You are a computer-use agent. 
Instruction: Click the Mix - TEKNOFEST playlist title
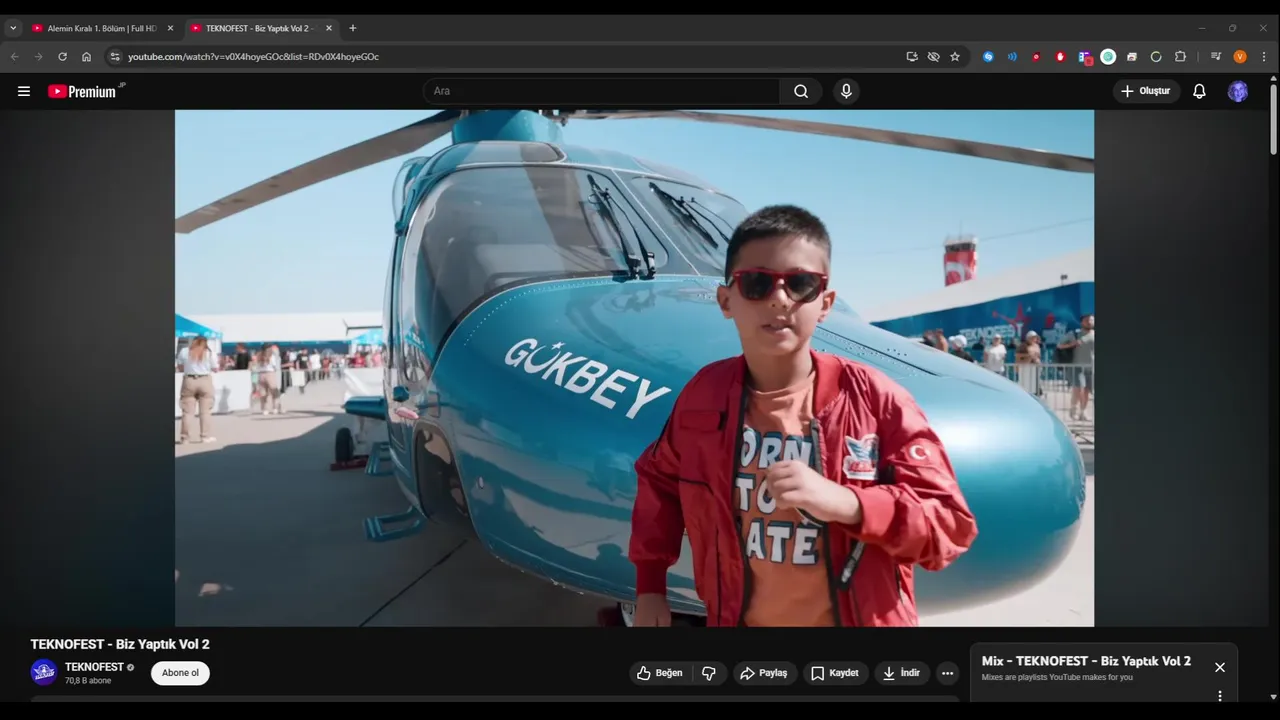tap(1086, 661)
